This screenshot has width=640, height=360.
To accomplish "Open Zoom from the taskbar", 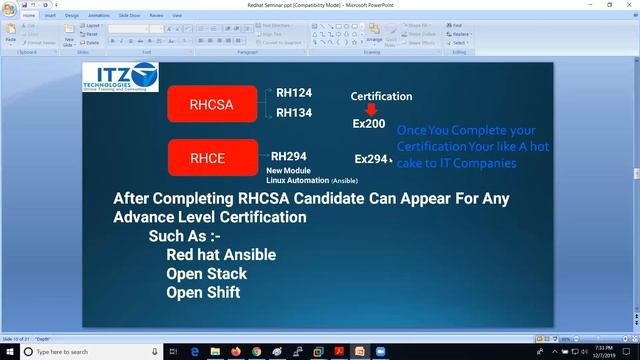I will (x=380, y=351).
